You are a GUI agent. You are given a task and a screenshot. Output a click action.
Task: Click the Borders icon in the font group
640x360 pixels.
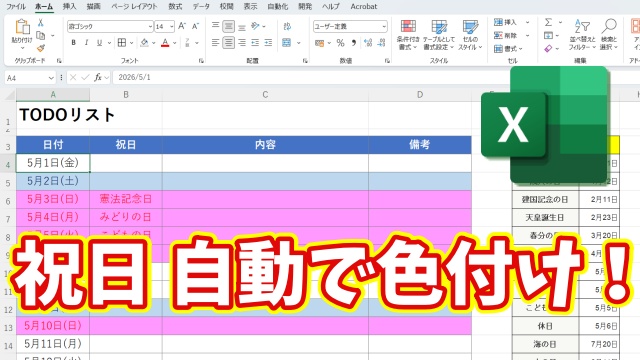pyautogui.click(x=122, y=42)
